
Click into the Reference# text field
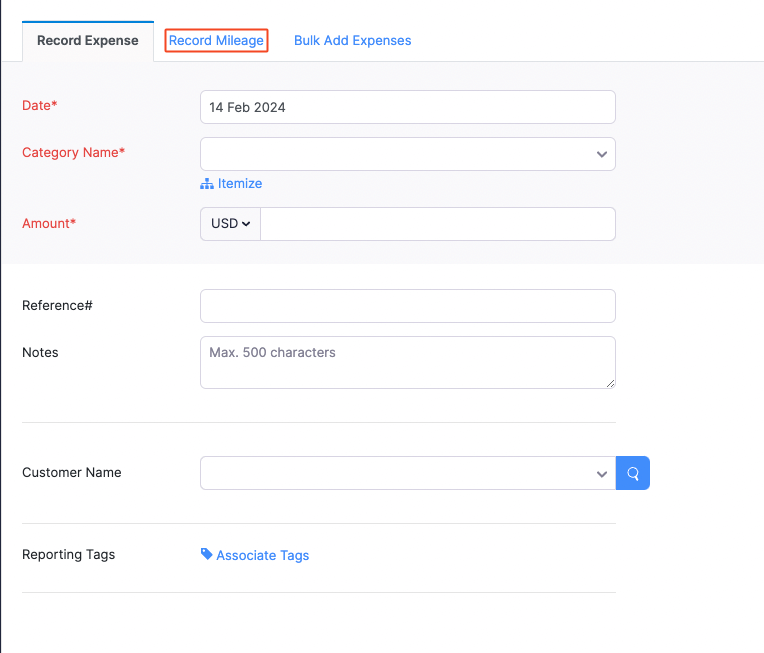(407, 306)
